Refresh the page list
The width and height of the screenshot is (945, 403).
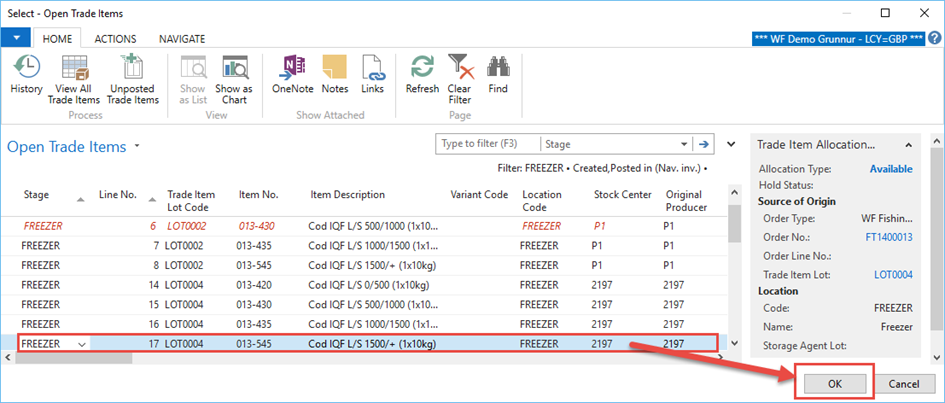(422, 76)
